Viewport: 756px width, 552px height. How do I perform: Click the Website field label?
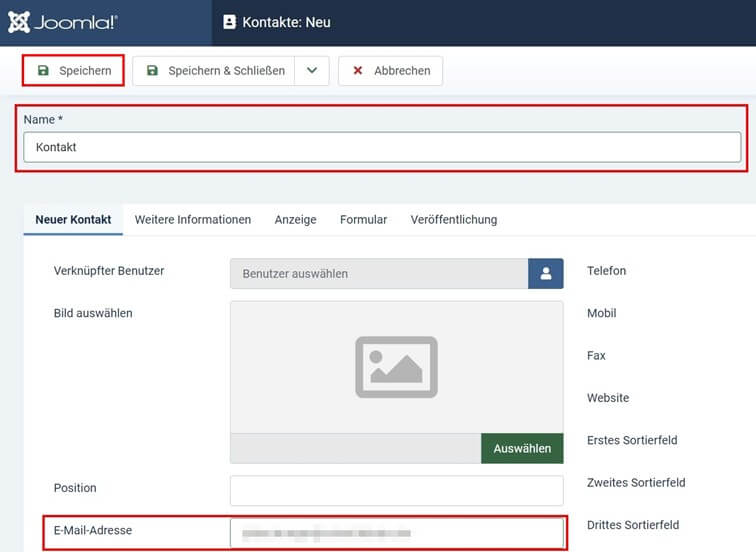608,398
